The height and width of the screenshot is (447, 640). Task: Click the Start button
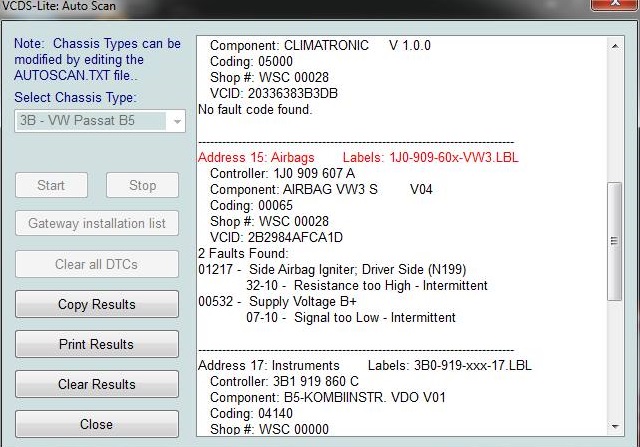51,185
